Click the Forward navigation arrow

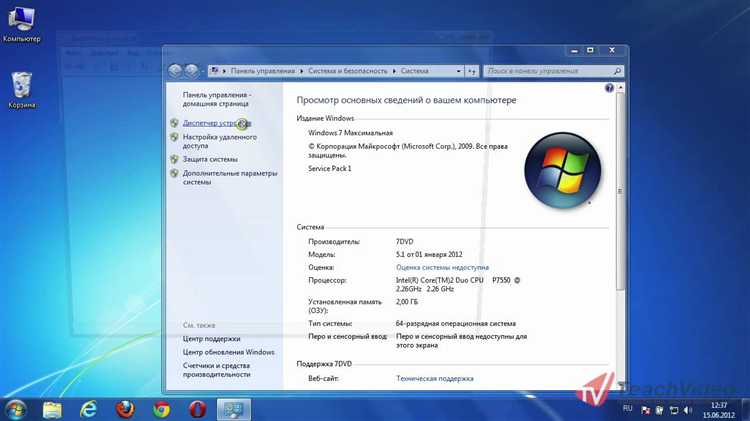point(191,71)
